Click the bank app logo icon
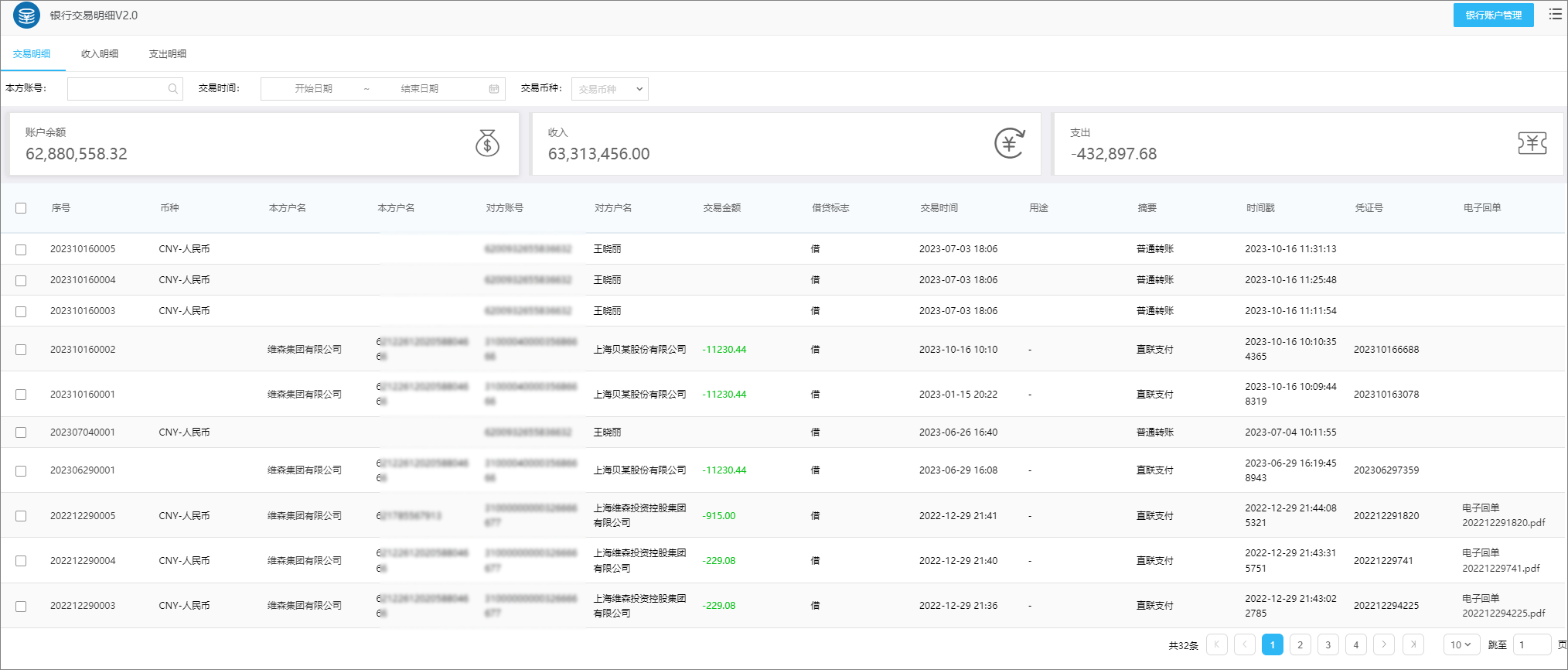Image resolution: width=1568 pixels, height=670 pixels. tap(26, 15)
